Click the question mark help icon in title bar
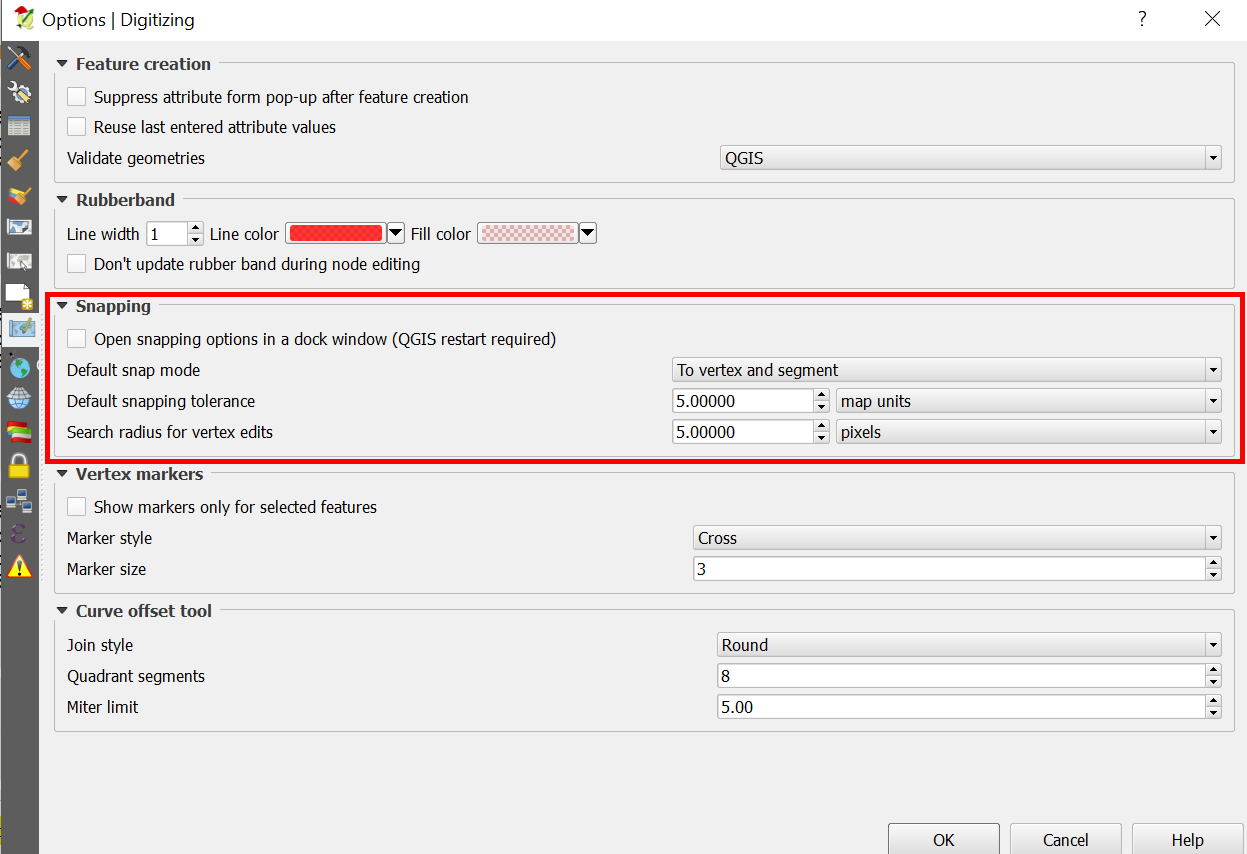1247x854 pixels. pyautogui.click(x=1142, y=19)
